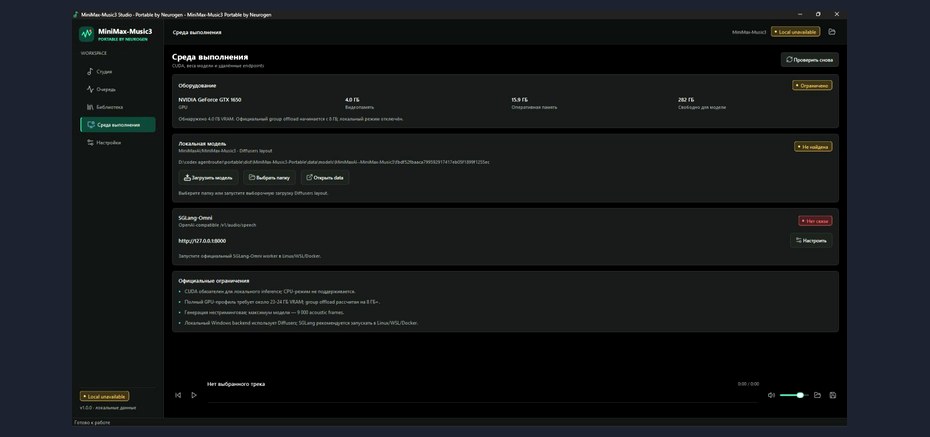The width and height of the screenshot is (930, 437).
Task: Maximize the application window
Action: [818, 14]
